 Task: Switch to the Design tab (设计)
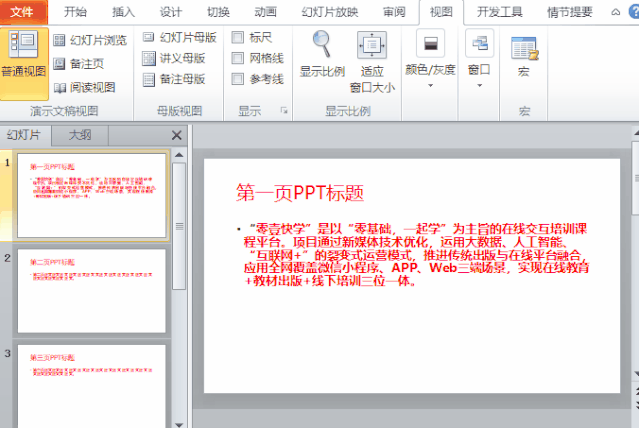pos(170,12)
